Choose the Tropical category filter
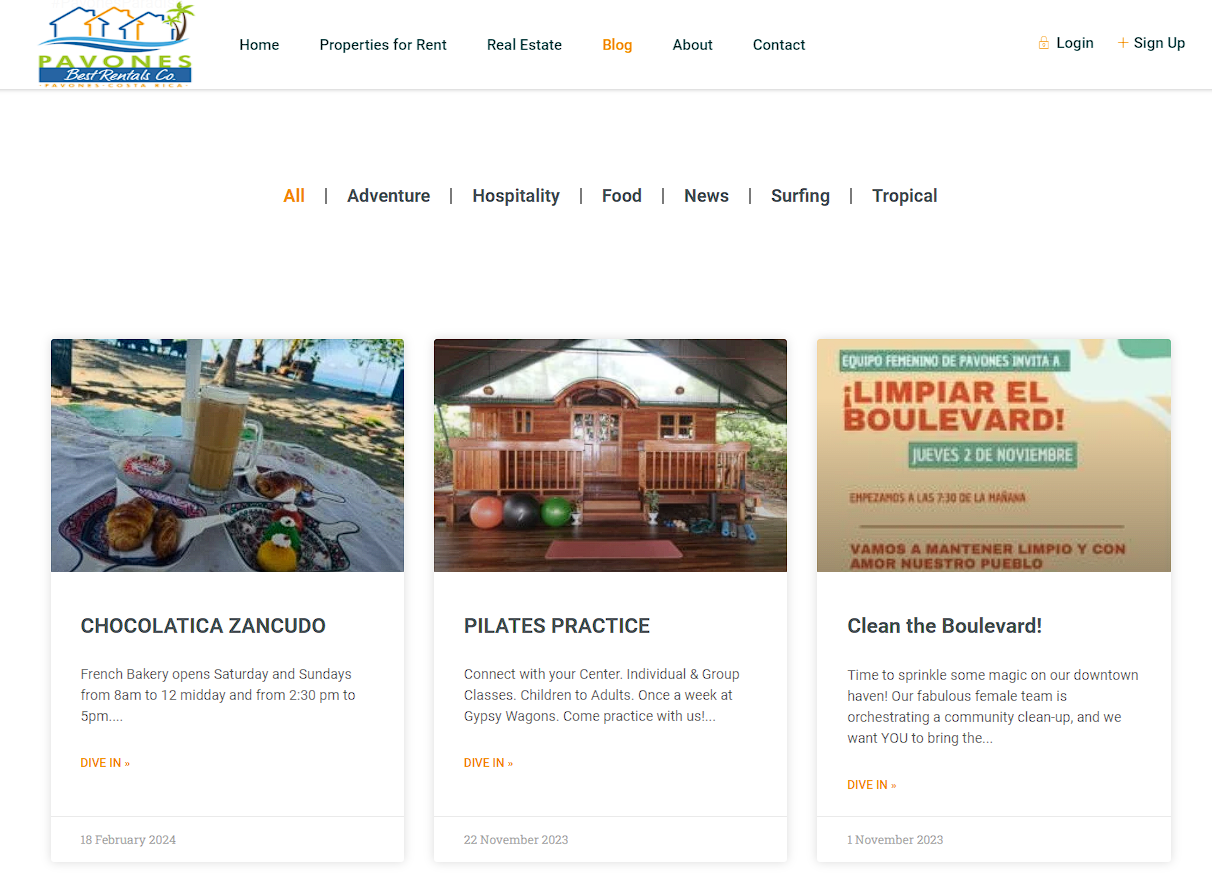1212x881 pixels. (x=904, y=196)
